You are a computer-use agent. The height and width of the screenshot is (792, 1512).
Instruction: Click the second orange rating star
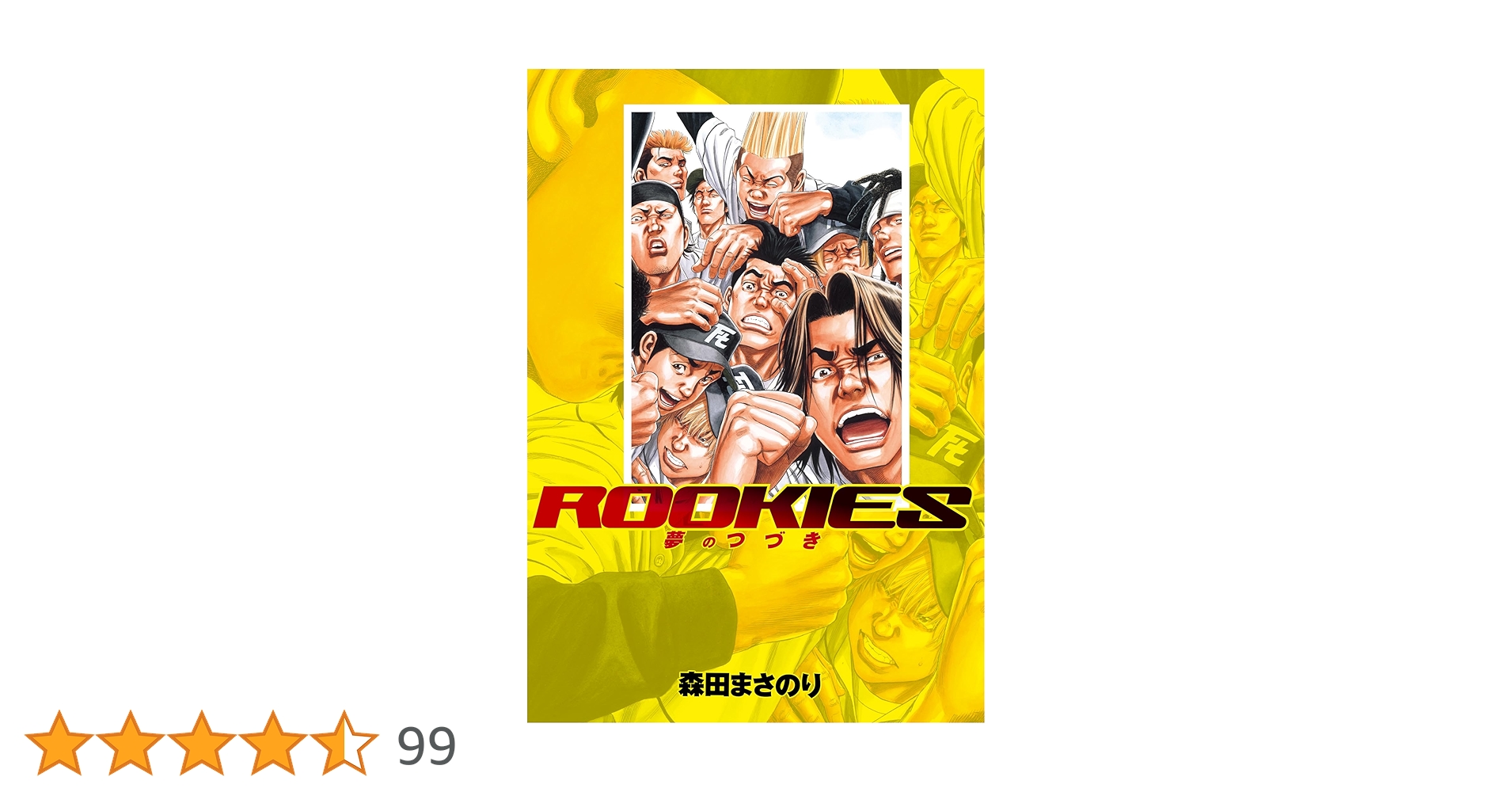[x=130, y=743]
